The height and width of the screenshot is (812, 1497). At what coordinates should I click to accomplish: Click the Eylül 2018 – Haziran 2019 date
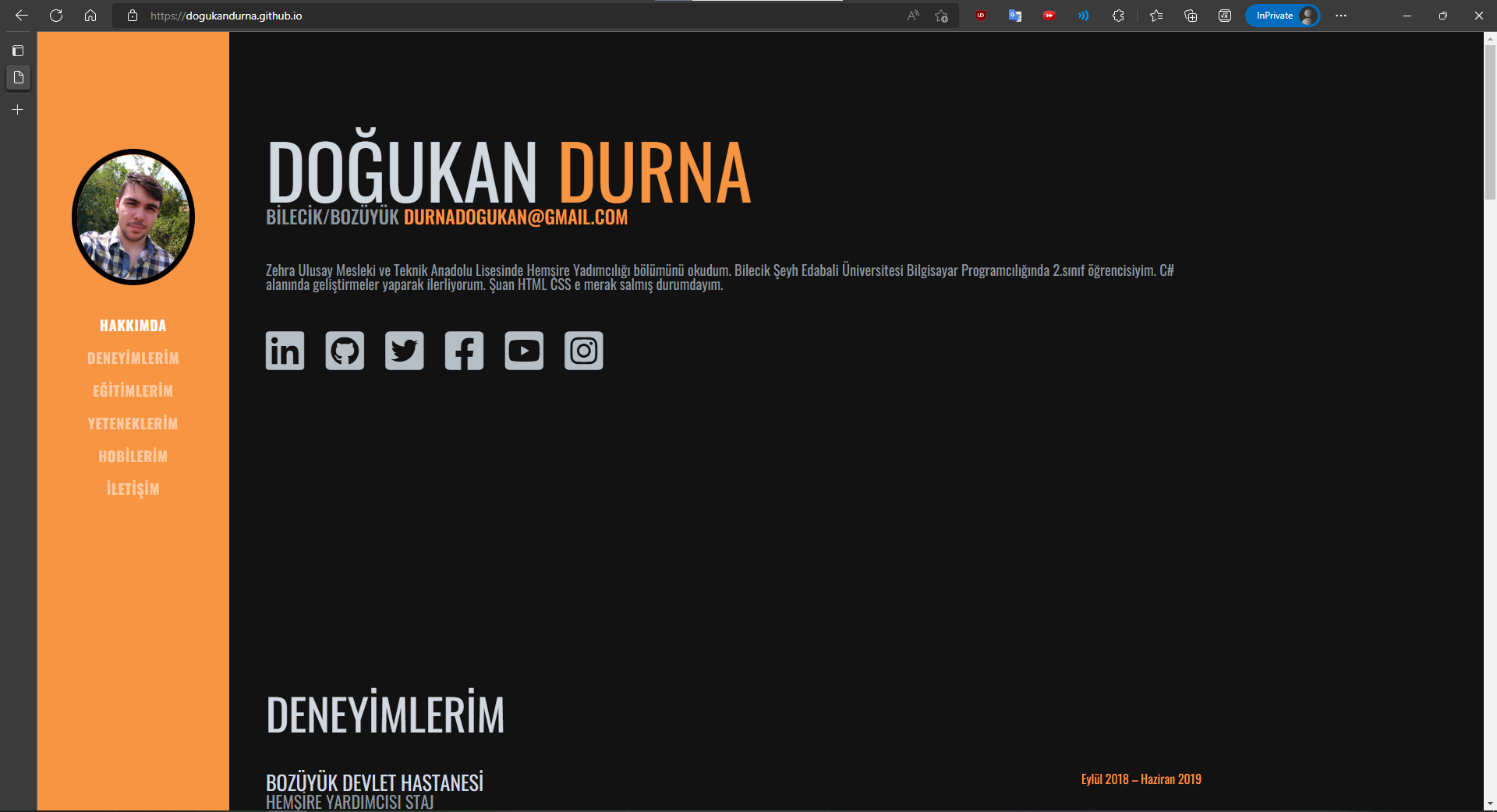pyautogui.click(x=1141, y=779)
